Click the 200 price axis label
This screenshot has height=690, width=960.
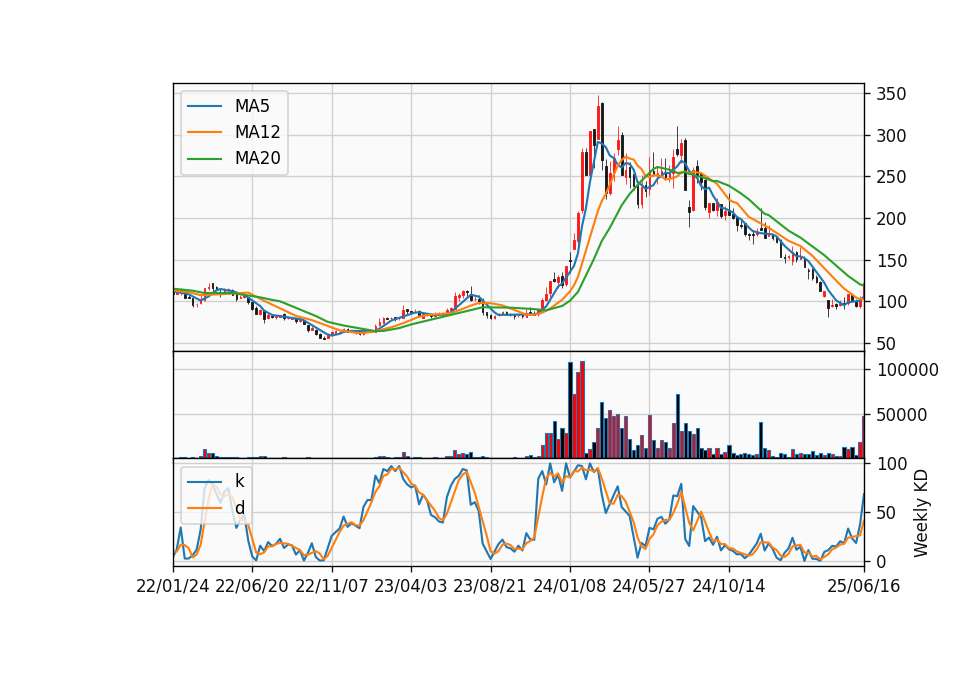coord(891,219)
